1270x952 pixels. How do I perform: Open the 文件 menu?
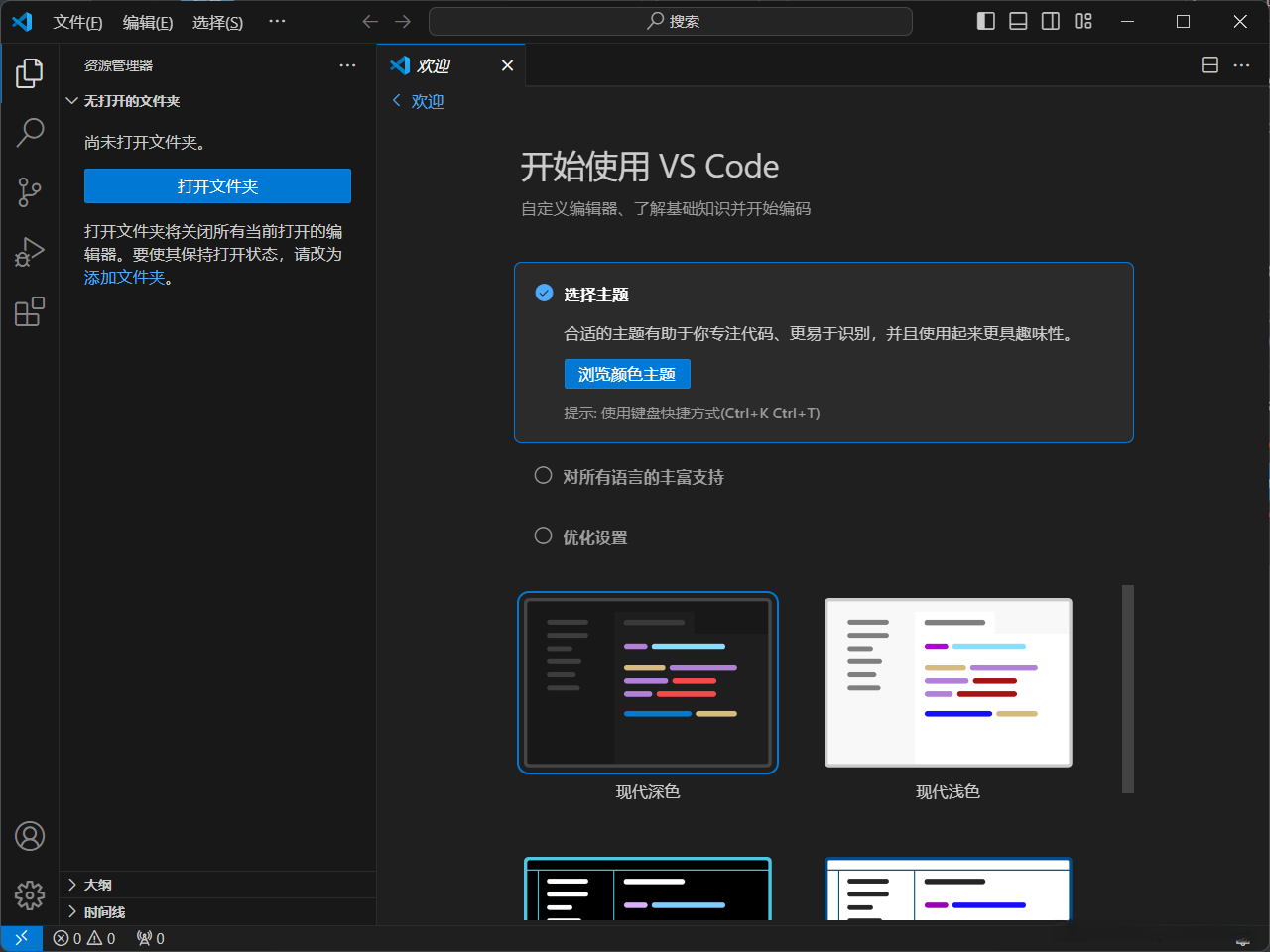coord(78,22)
